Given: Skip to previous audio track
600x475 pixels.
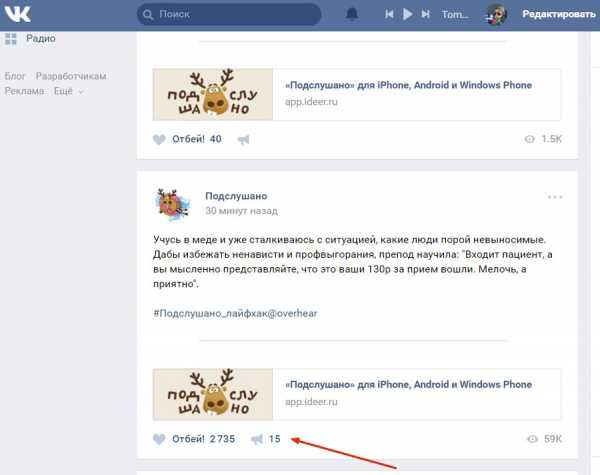Looking at the screenshot, I should (389, 14).
